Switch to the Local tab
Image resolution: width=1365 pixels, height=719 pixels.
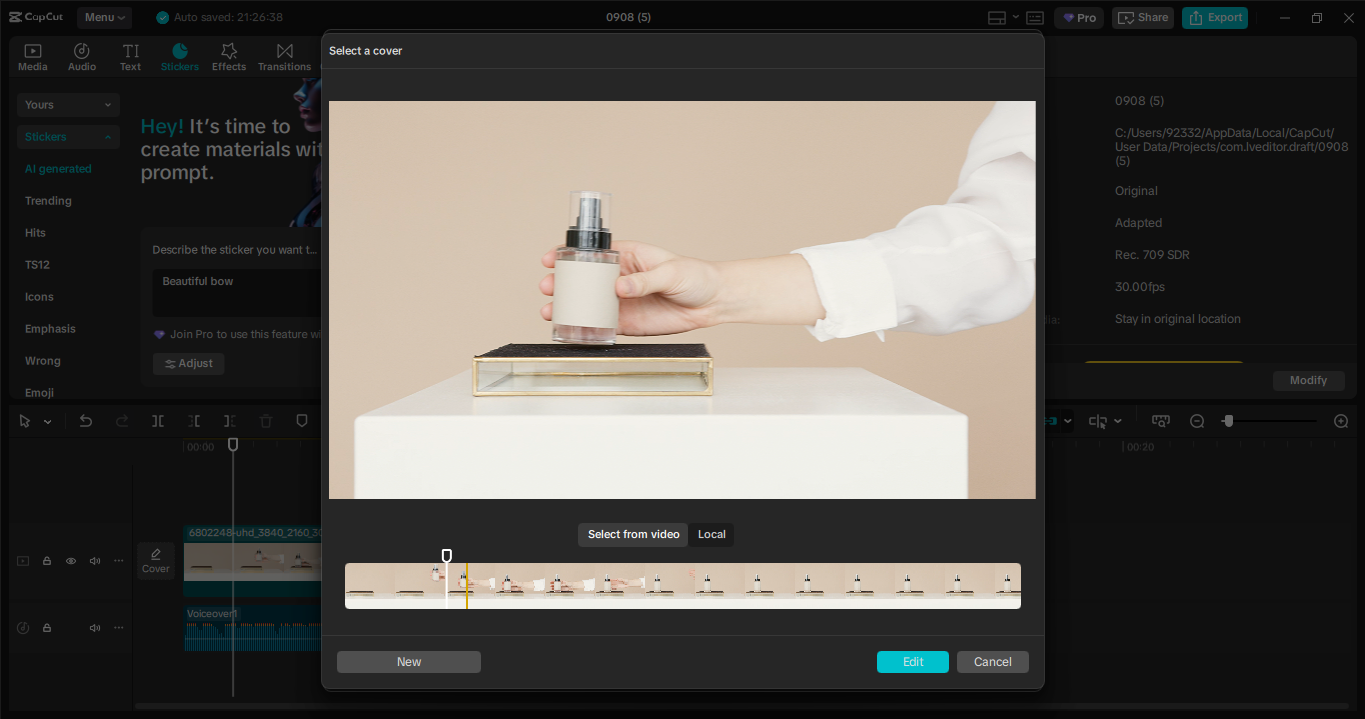[711, 534]
